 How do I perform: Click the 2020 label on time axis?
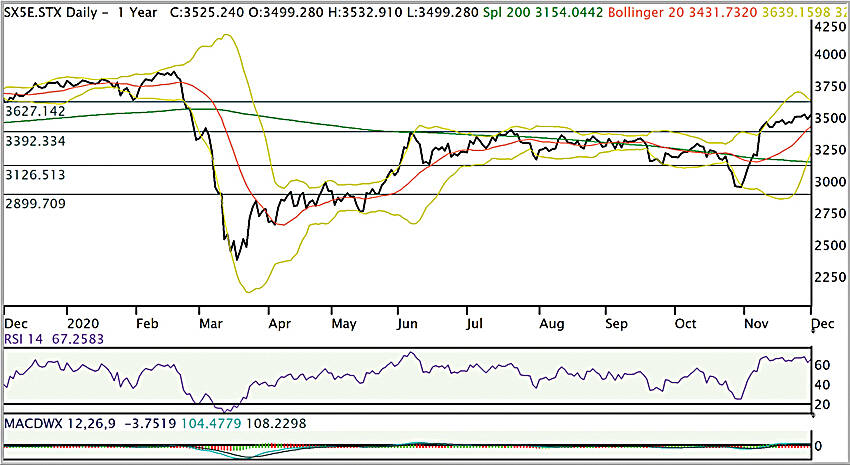[x=83, y=324]
